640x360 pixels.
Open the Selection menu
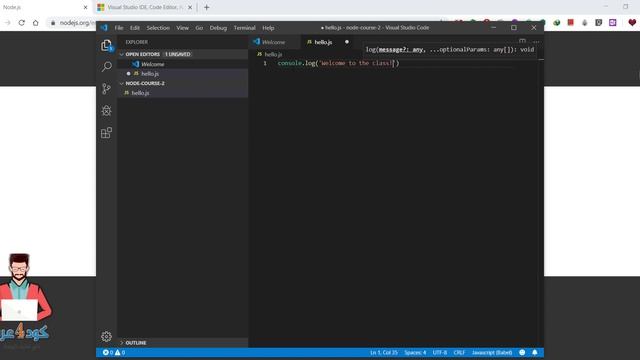click(158, 28)
